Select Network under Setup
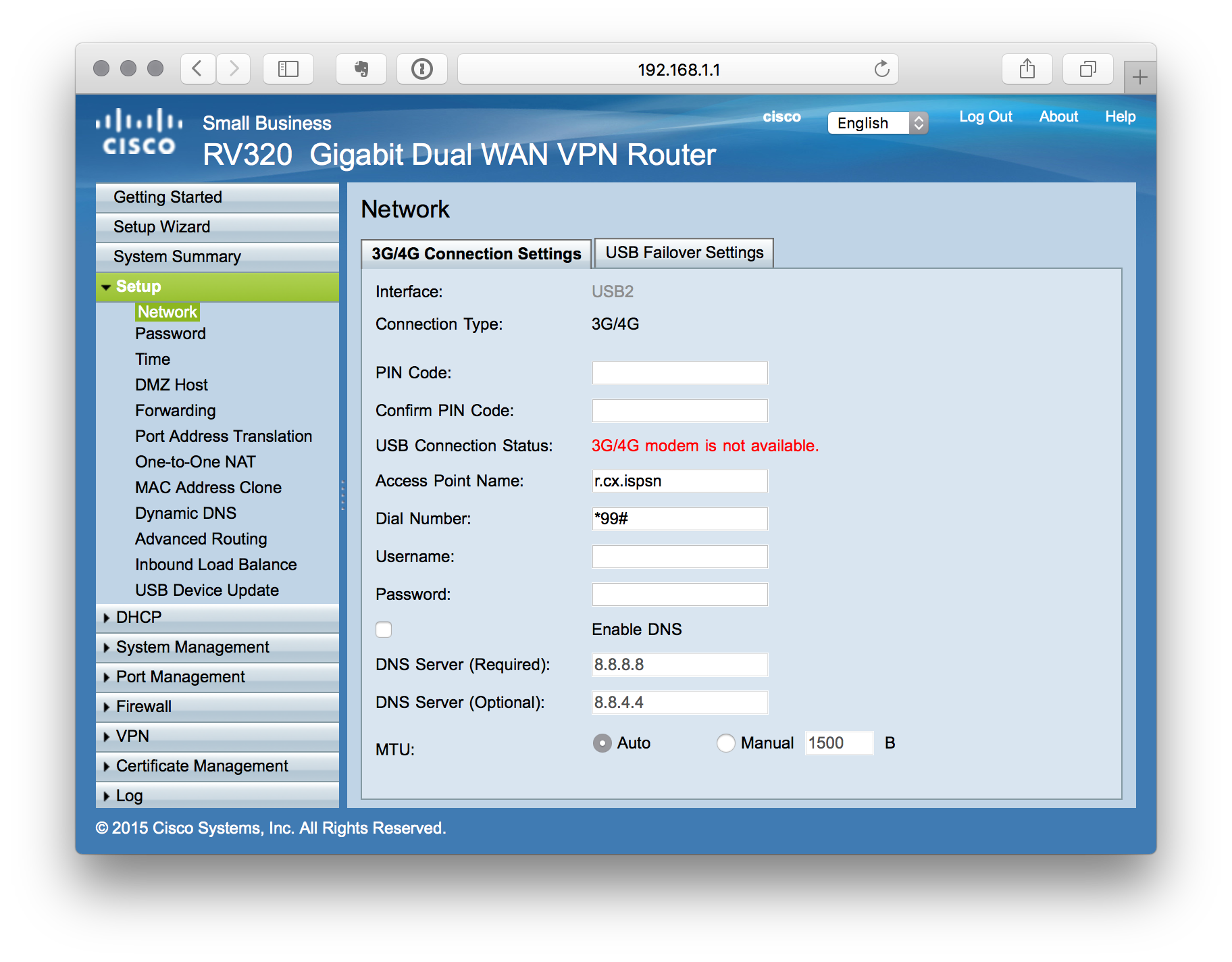This screenshot has height=962, width=1232. pos(168,312)
